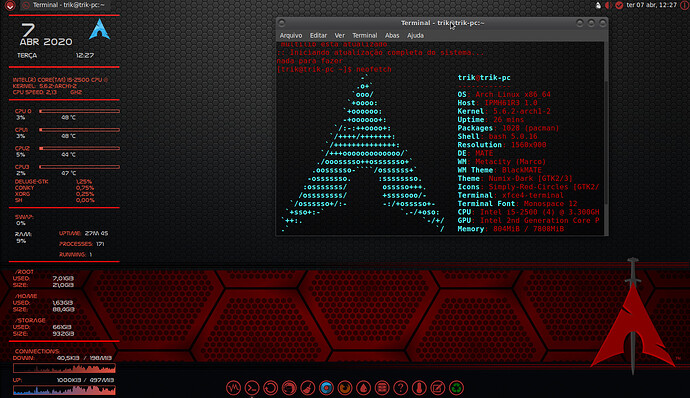
Task: Open the clock showing ter 07 abr, 12:27
Action: pos(651,5)
